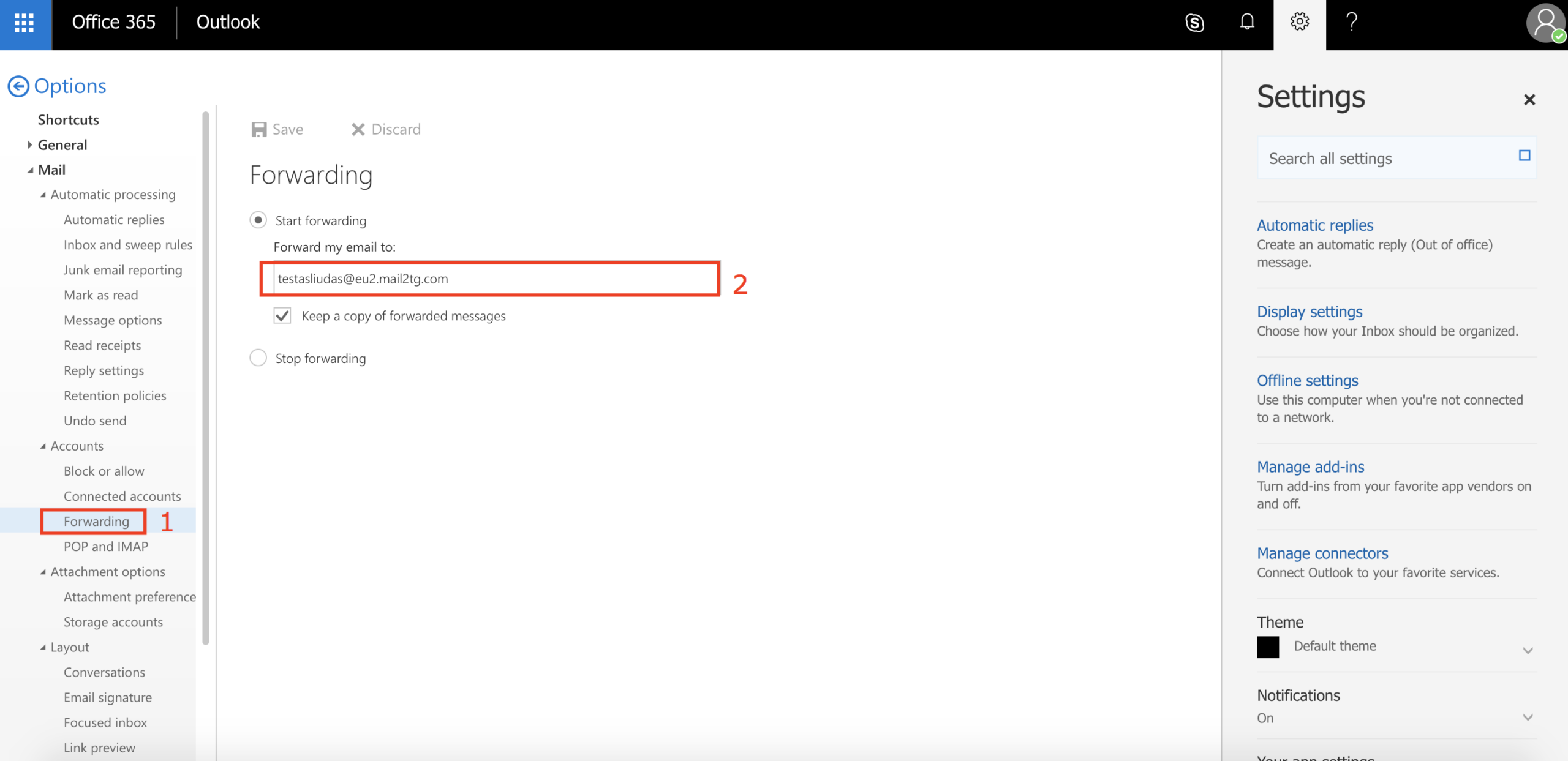Open the help question mark
Viewport: 1568px width, 761px height.
coord(1352,22)
